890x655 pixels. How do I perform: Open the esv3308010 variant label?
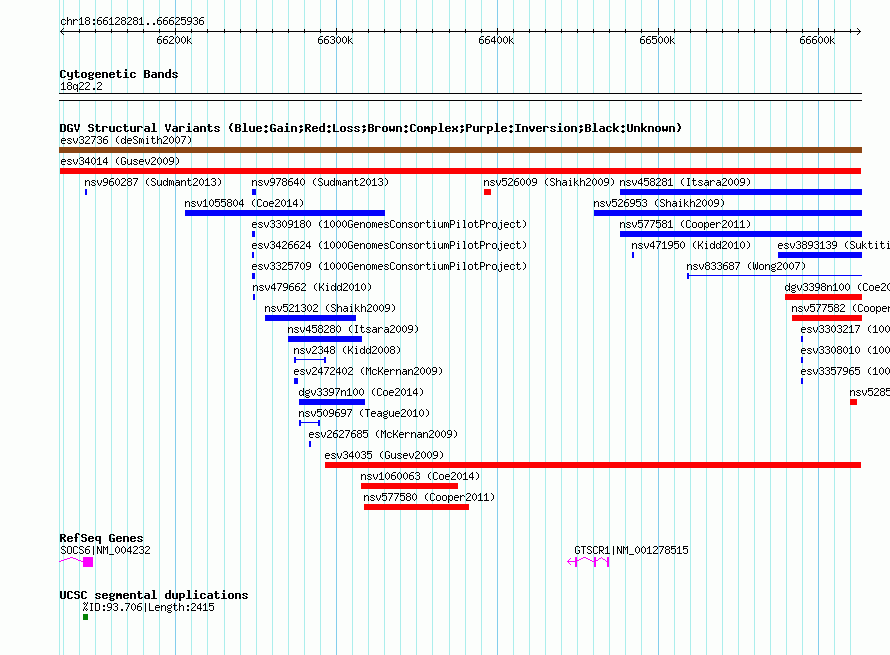845,350
